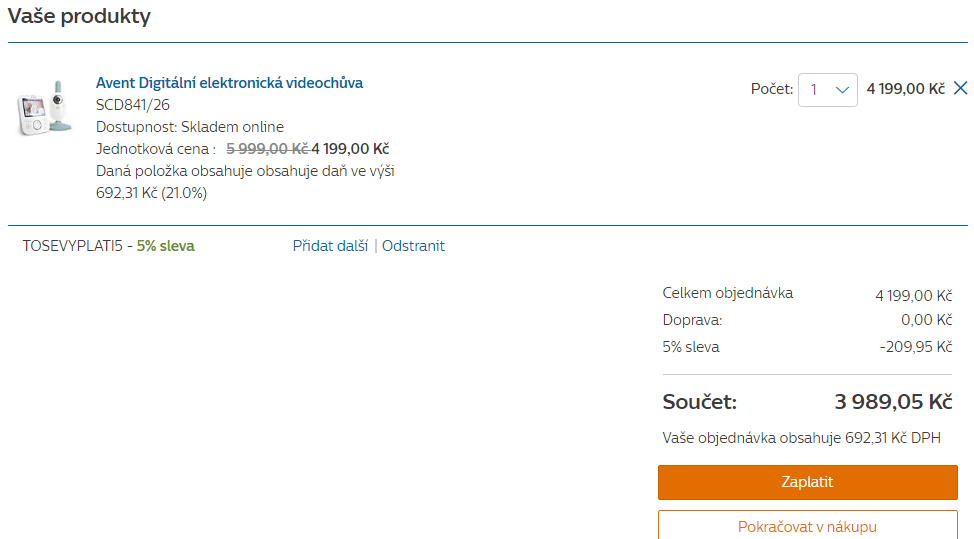Open the Počet quantity dropdown

click(827, 89)
